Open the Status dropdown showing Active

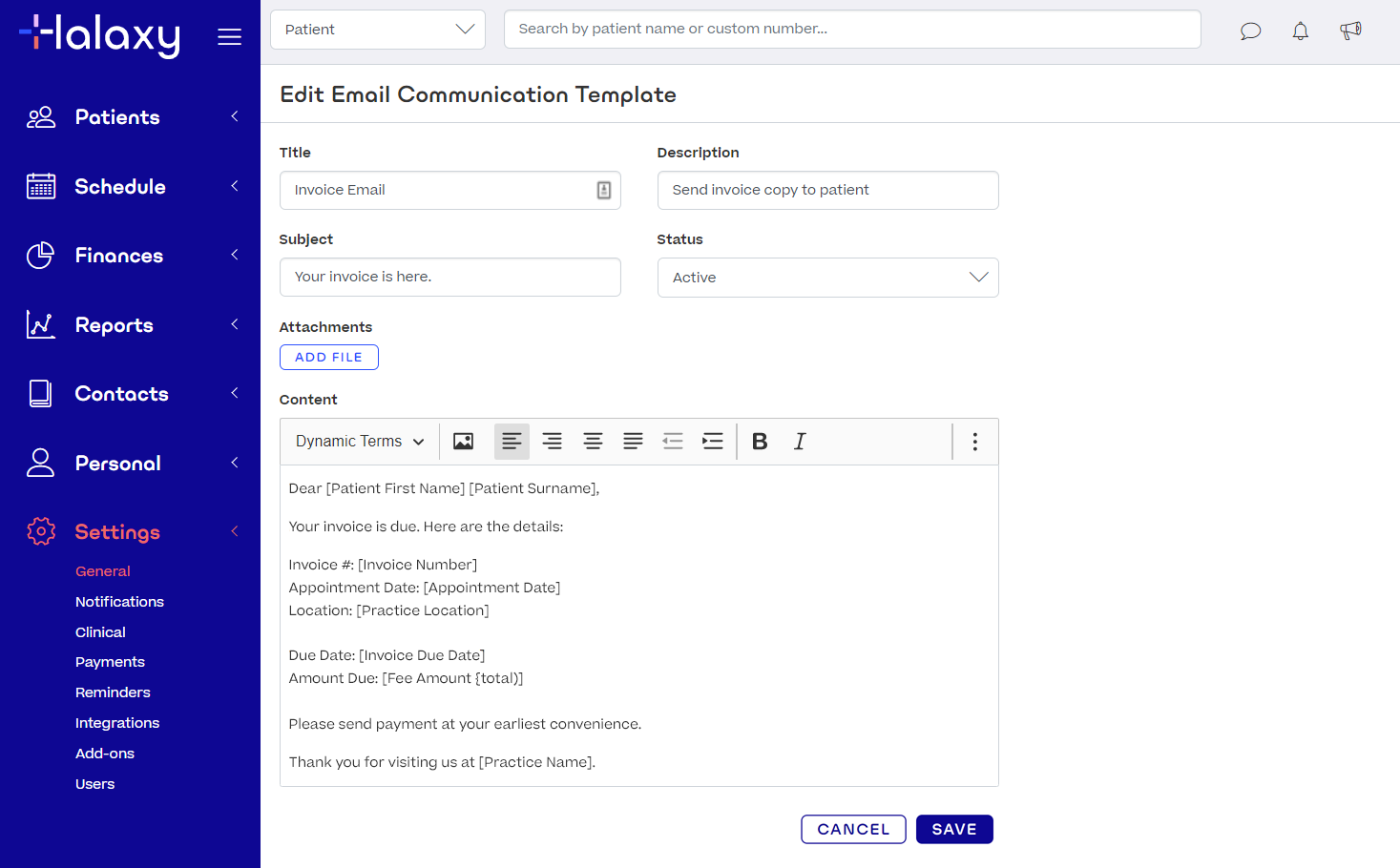point(826,277)
